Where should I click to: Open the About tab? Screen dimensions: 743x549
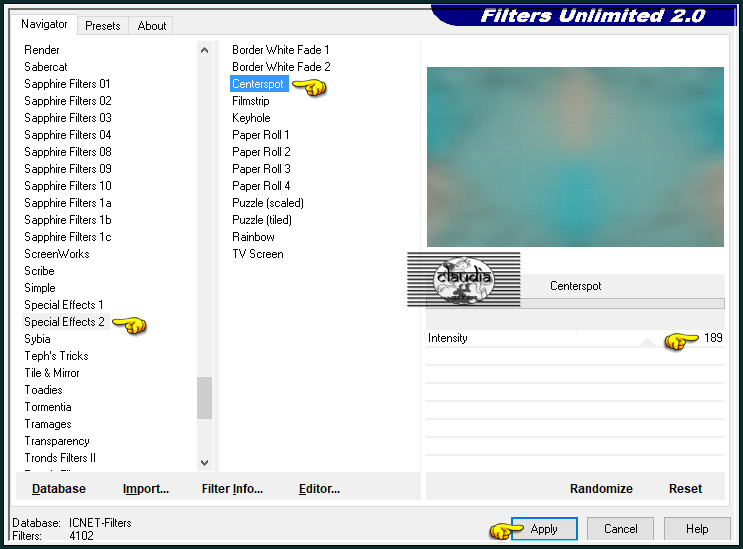[152, 26]
